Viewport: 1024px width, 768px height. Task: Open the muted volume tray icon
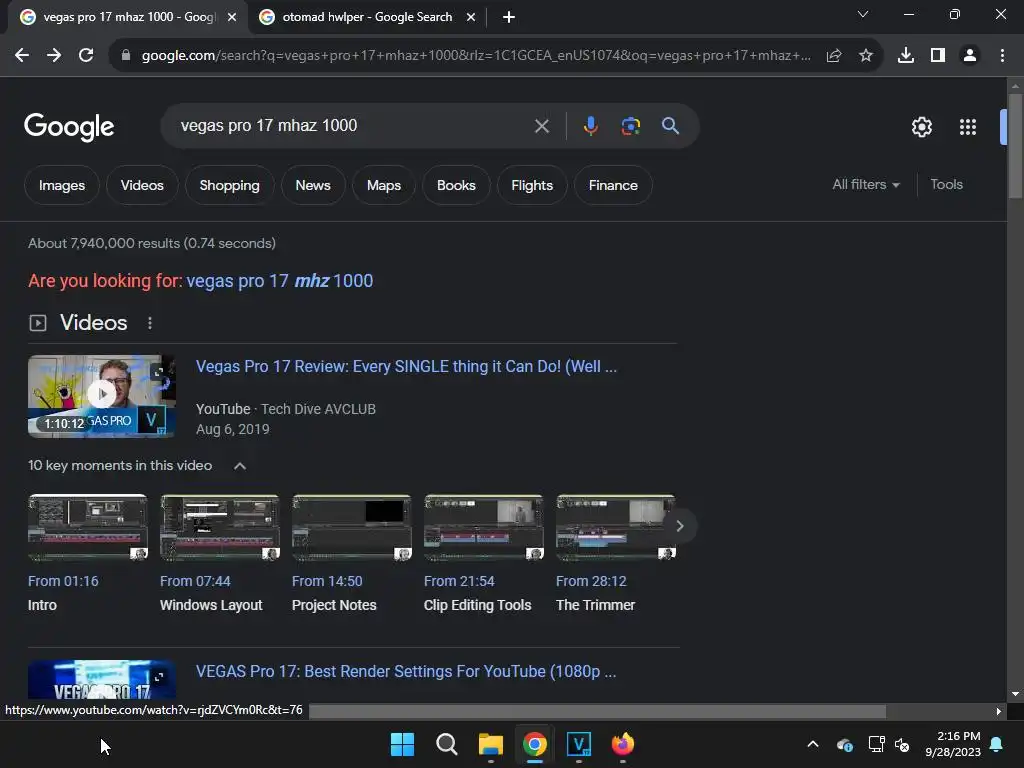point(902,744)
